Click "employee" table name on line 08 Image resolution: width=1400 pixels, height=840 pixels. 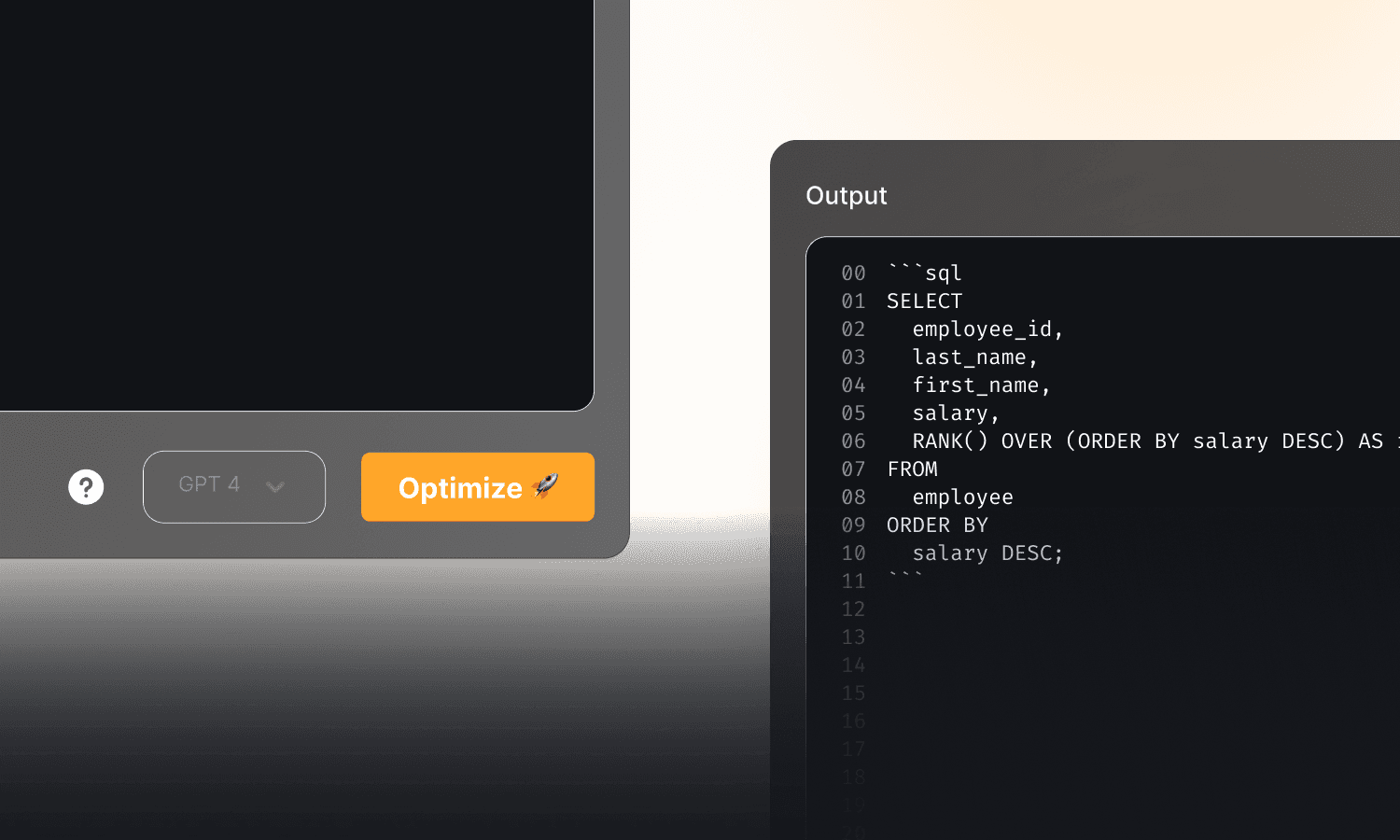(x=963, y=497)
